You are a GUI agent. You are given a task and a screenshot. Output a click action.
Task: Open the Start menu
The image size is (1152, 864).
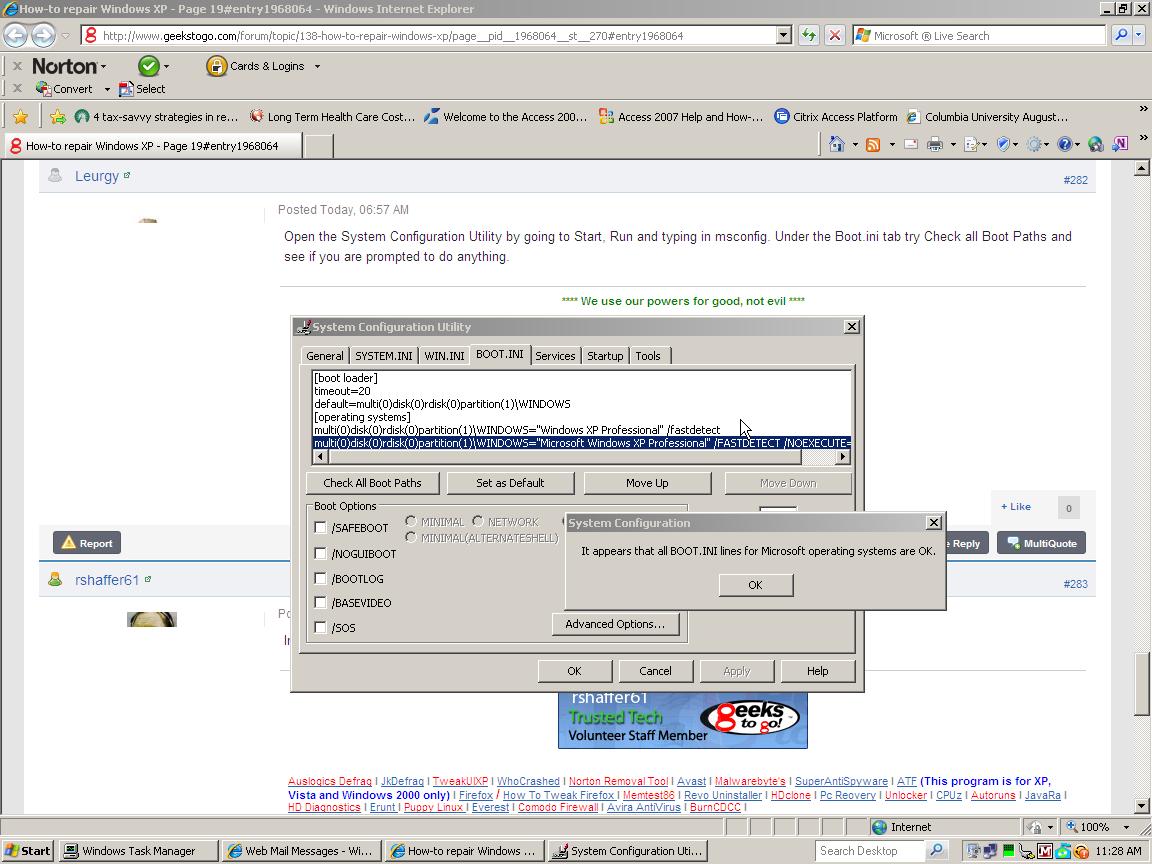click(27, 851)
